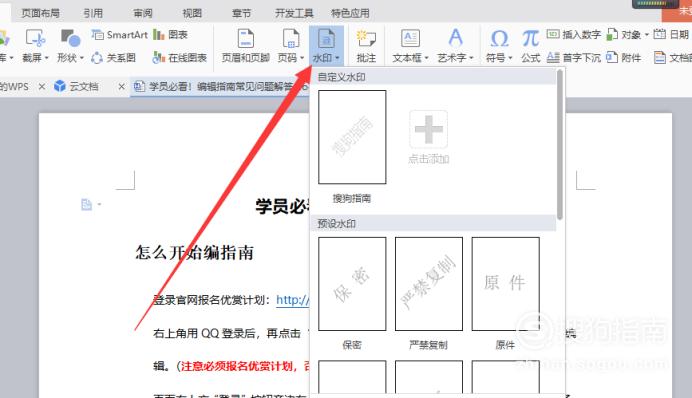Click the 形状 shapes icon

70,39
